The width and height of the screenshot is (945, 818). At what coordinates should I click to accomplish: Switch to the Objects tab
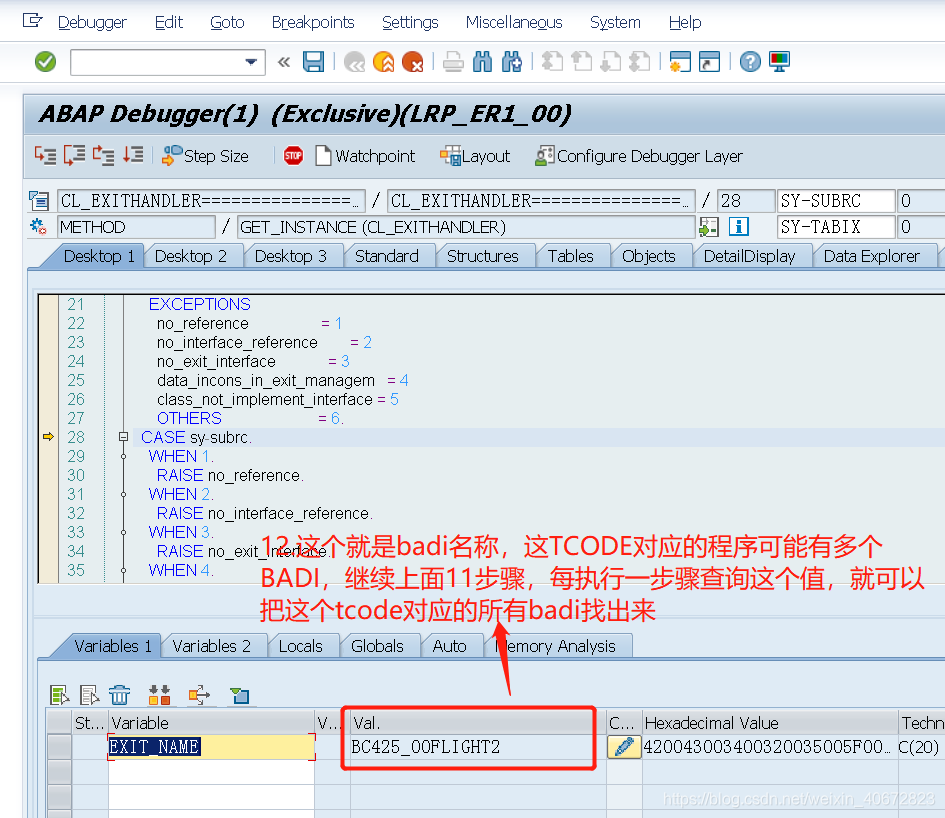(648, 256)
